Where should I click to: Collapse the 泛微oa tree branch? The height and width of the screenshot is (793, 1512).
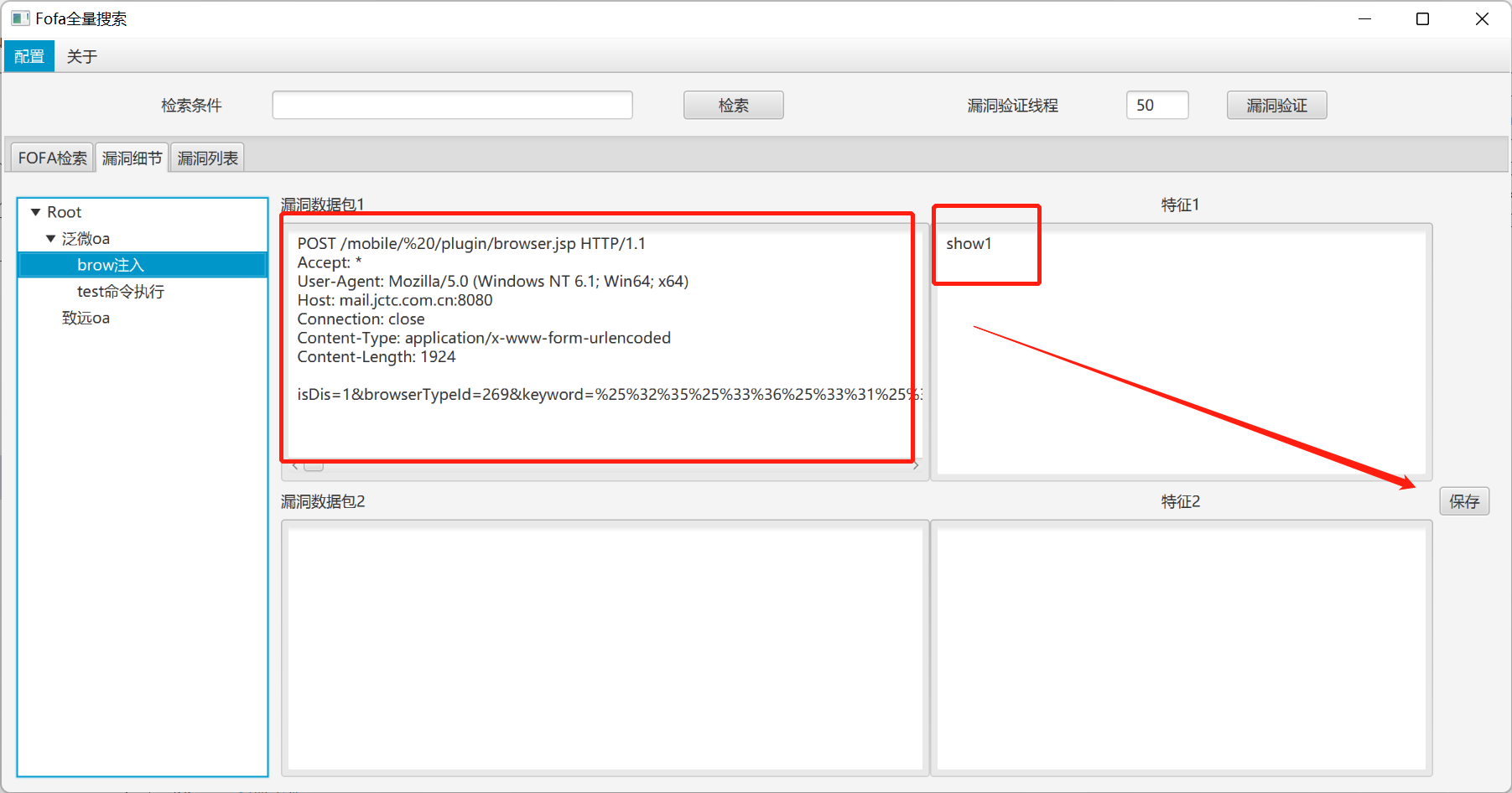click(50, 238)
